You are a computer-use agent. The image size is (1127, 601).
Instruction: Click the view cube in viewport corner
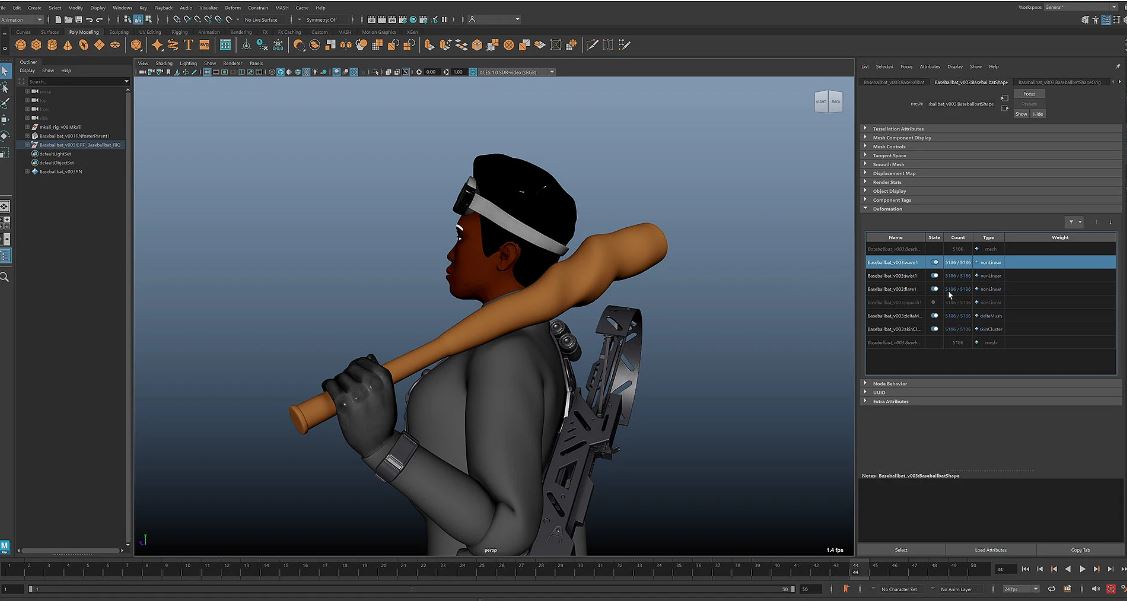coord(828,101)
